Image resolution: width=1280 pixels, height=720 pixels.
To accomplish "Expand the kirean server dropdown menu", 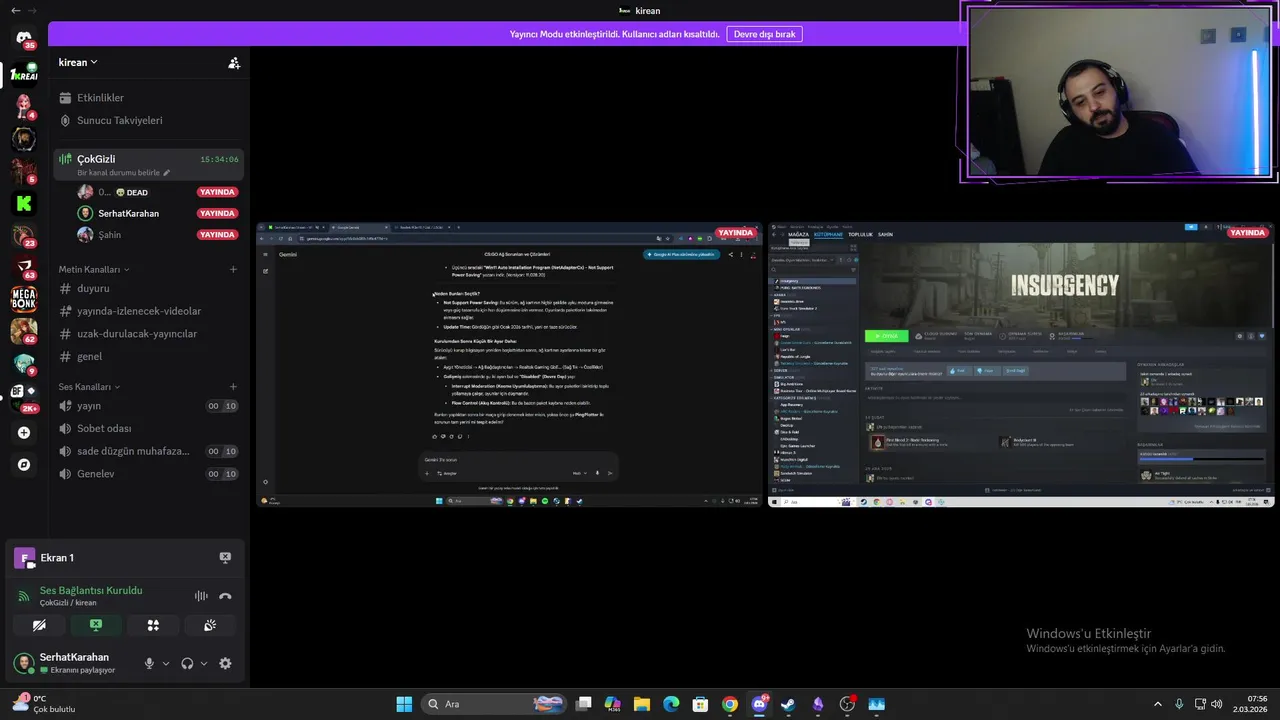I will (x=79, y=62).
